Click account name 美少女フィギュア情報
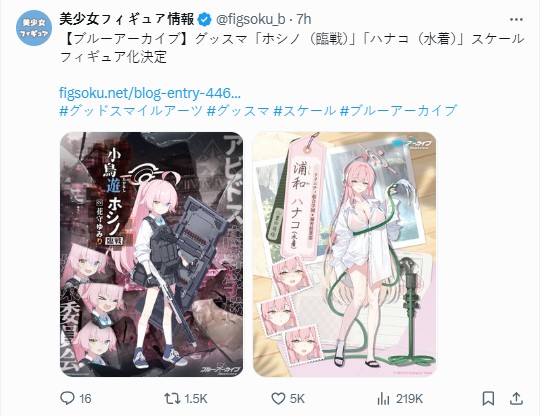The image size is (540, 416). (x=127, y=19)
